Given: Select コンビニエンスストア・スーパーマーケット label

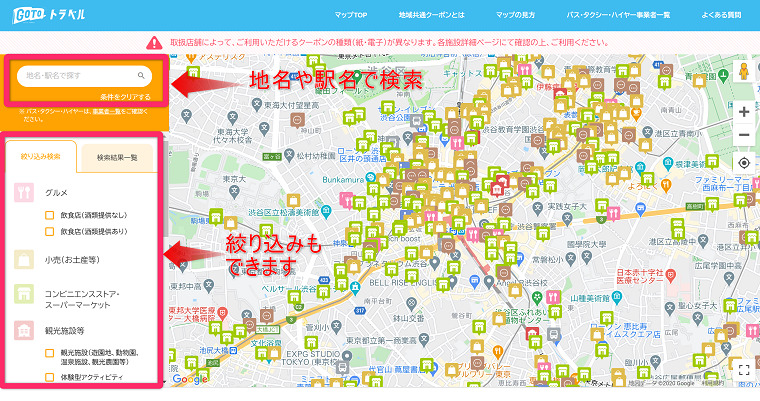Looking at the screenshot, I should [81, 300].
